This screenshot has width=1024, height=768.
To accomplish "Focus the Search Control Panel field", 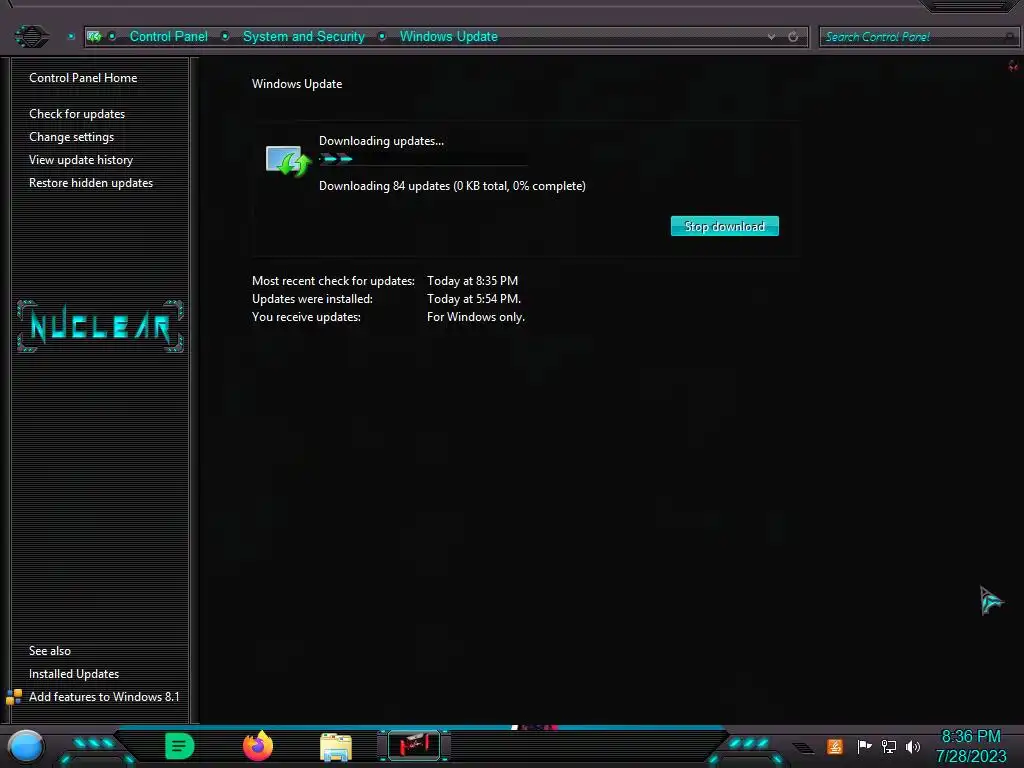I will point(918,37).
